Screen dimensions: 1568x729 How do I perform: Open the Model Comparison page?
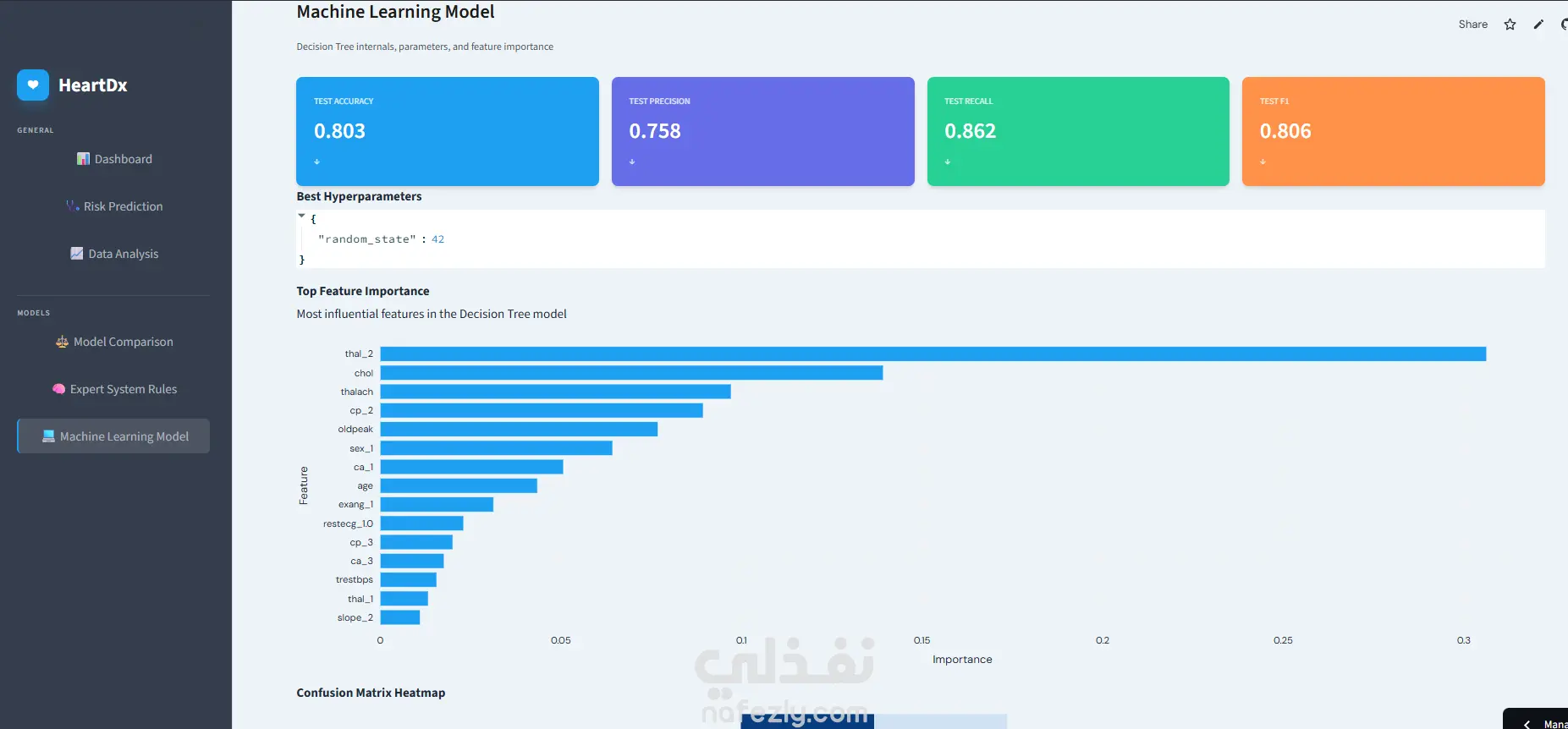click(113, 342)
